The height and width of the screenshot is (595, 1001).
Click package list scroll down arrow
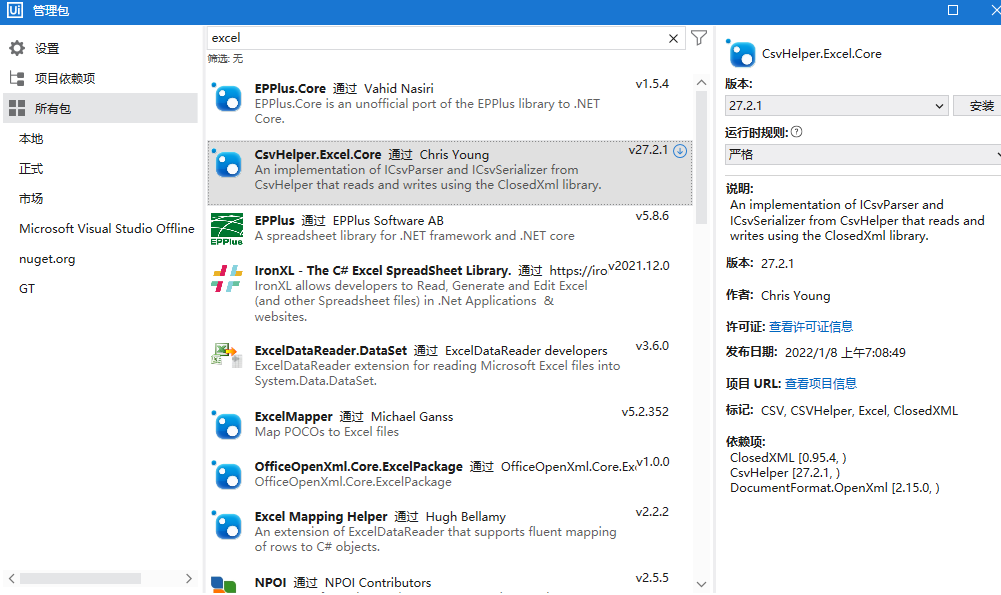(x=701, y=584)
